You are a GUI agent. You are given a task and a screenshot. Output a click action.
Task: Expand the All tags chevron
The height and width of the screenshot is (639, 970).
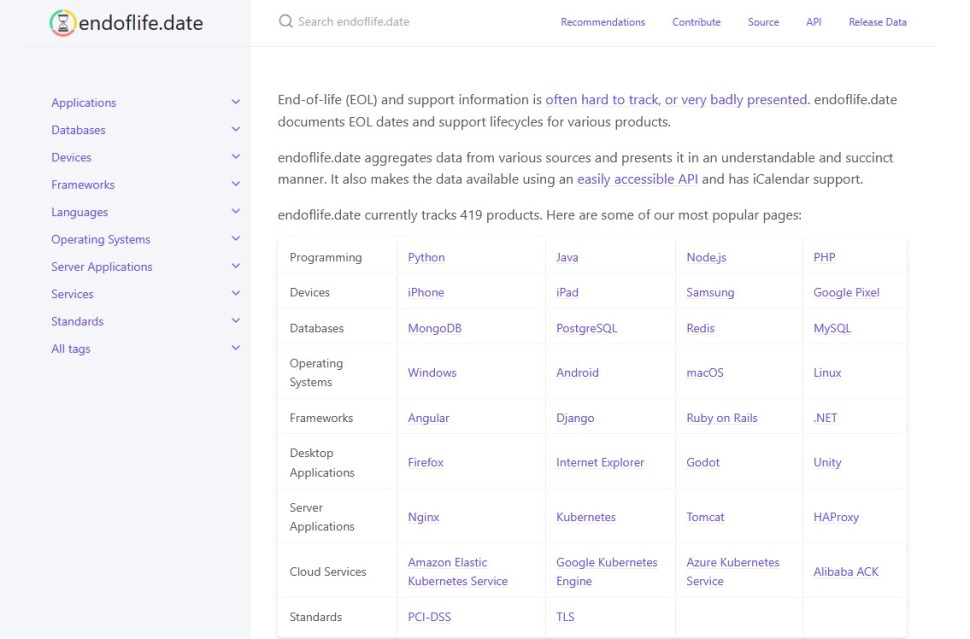pyautogui.click(x=236, y=348)
